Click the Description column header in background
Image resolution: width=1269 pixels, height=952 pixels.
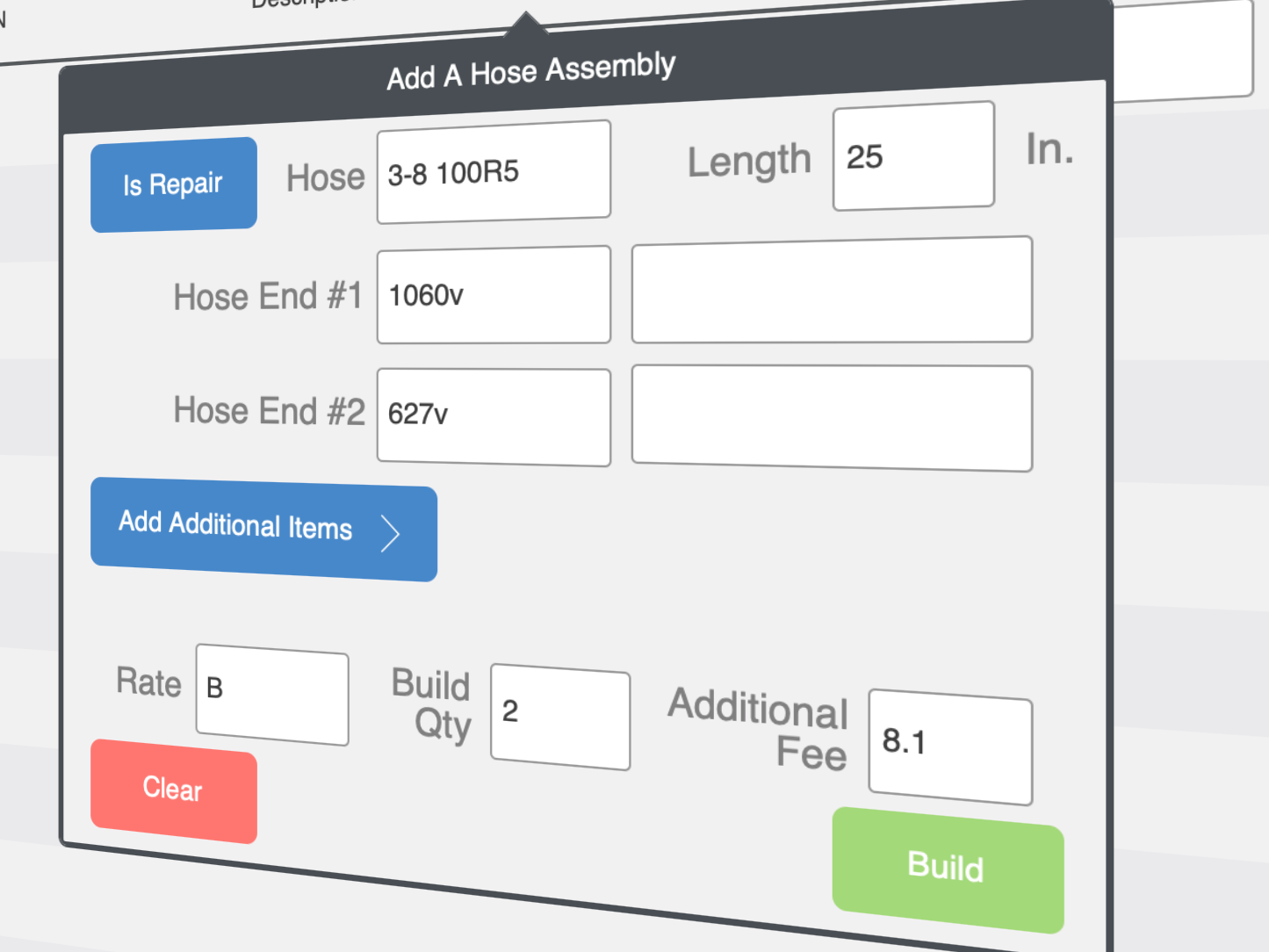tap(299, 5)
